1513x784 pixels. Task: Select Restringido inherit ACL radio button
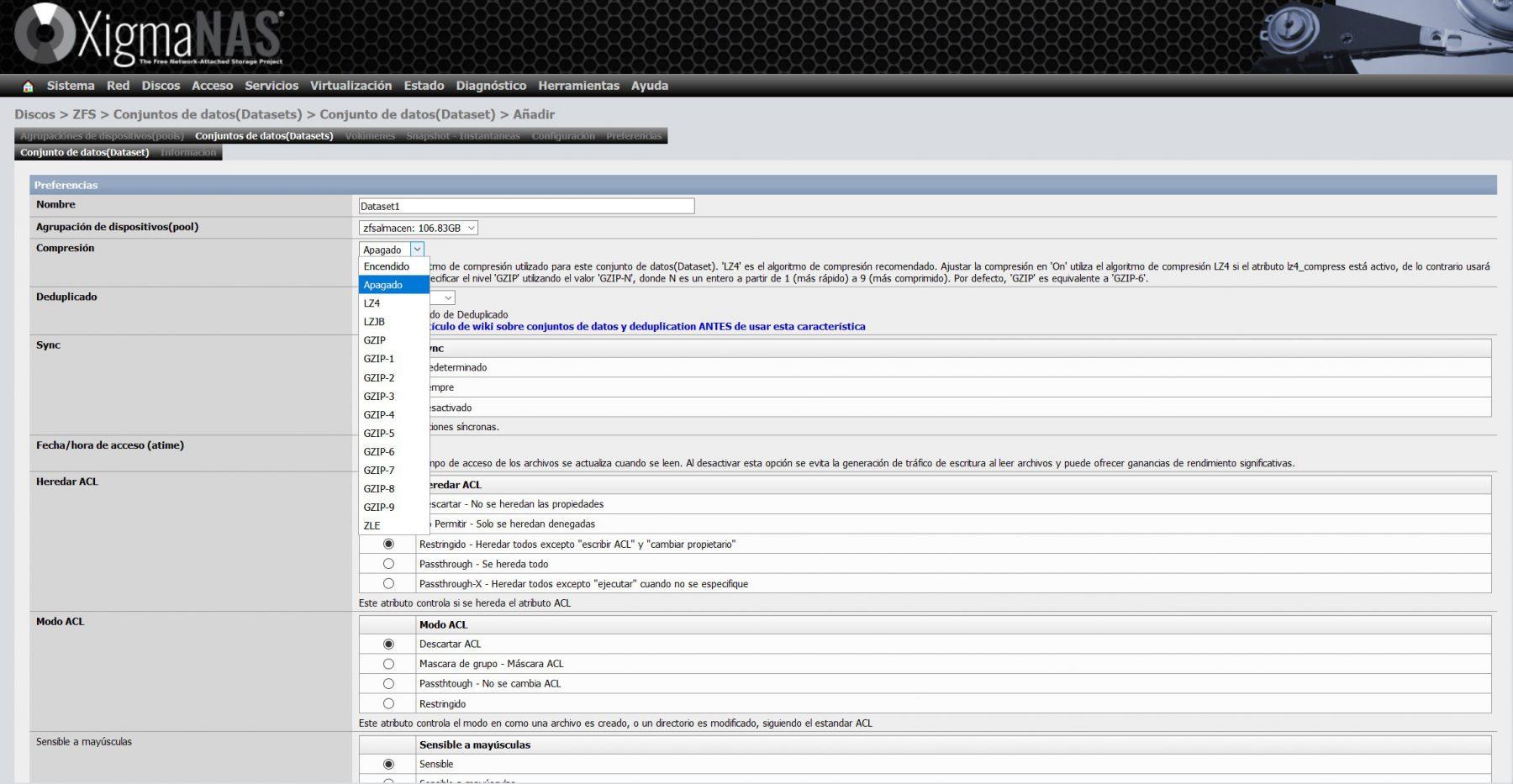coord(388,544)
